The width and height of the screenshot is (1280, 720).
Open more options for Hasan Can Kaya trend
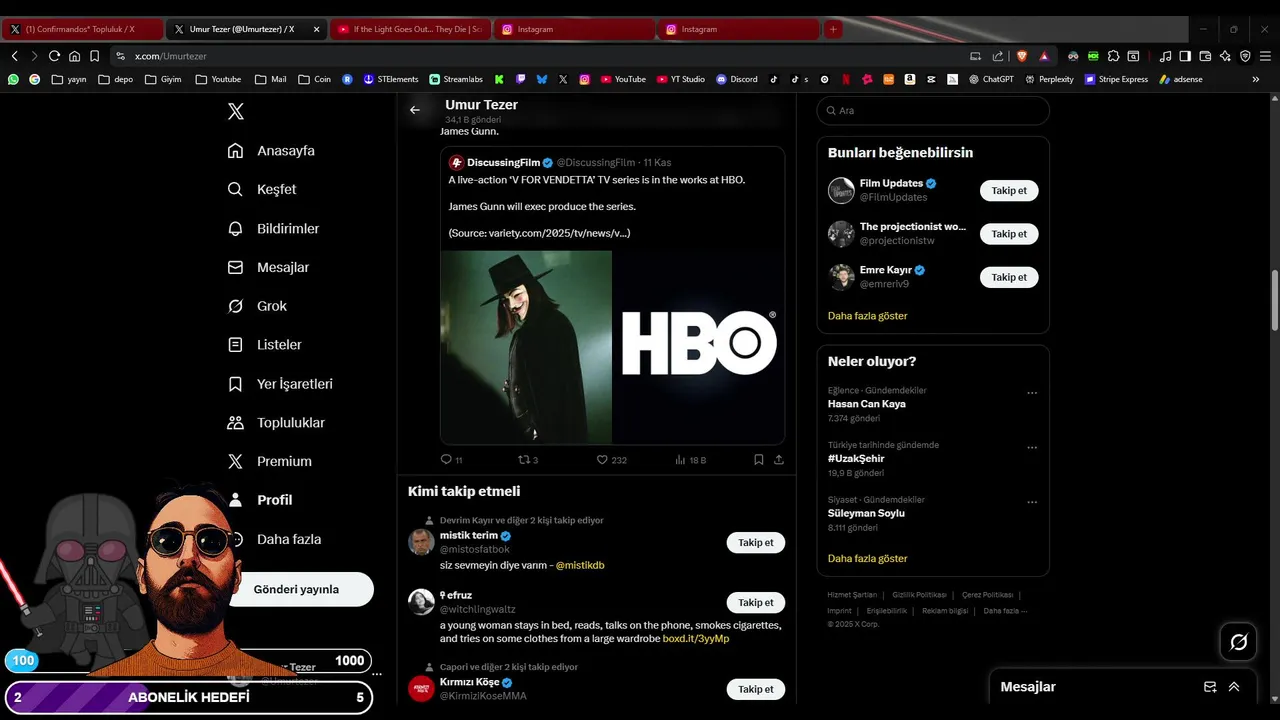[1032, 393]
